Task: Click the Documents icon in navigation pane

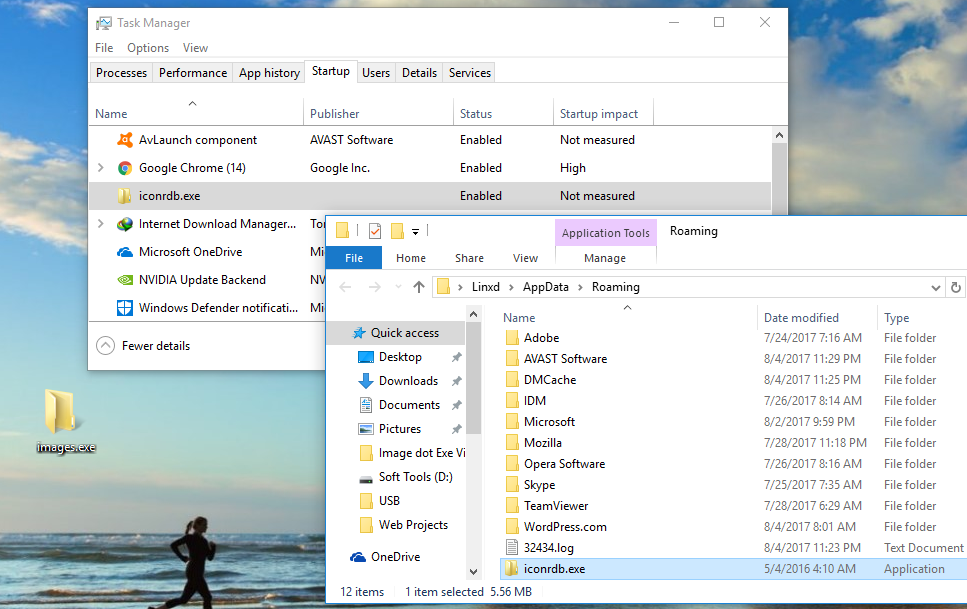Action: pyautogui.click(x=366, y=405)
